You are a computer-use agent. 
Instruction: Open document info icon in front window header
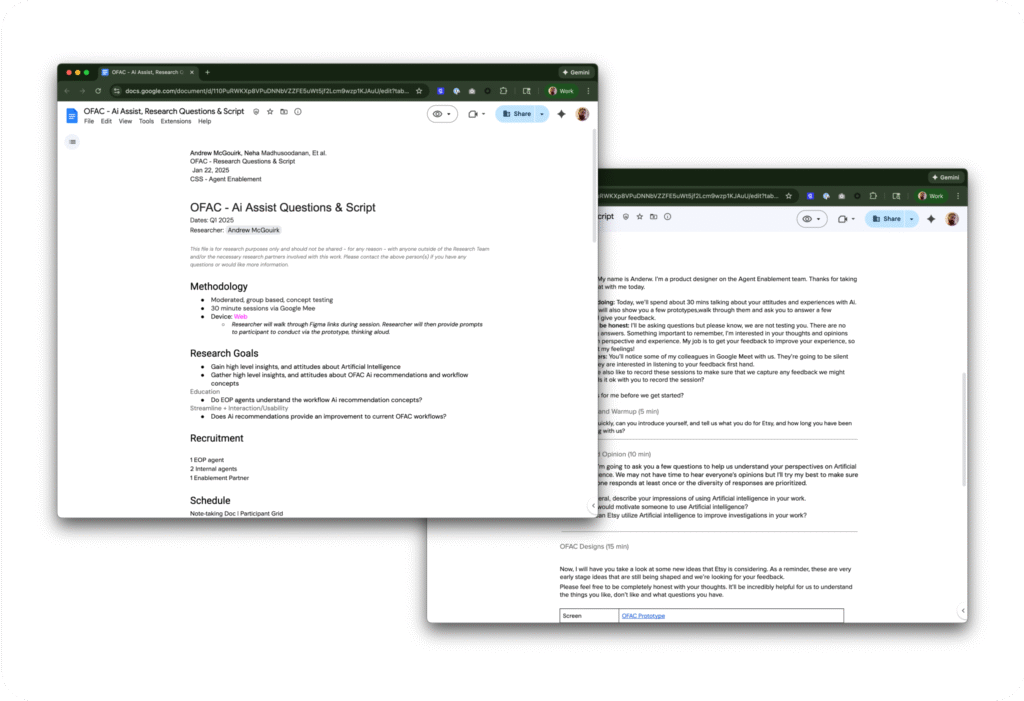(298, 111)
